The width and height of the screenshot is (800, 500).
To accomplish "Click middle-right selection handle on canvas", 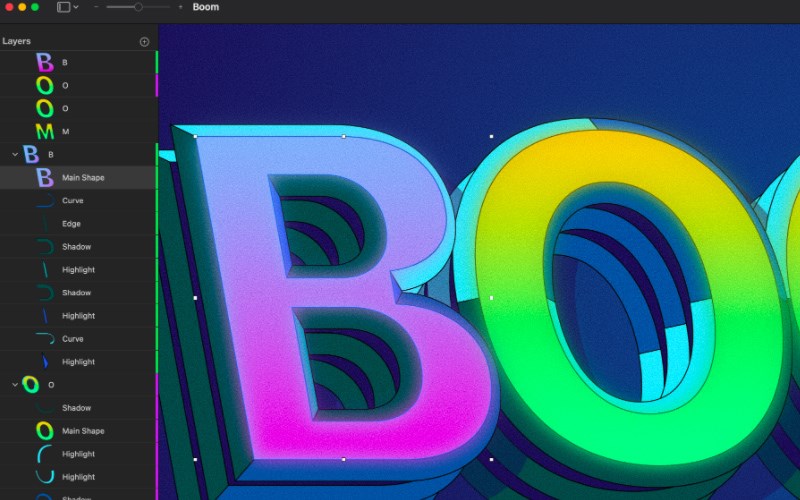I will coord(491,298).
